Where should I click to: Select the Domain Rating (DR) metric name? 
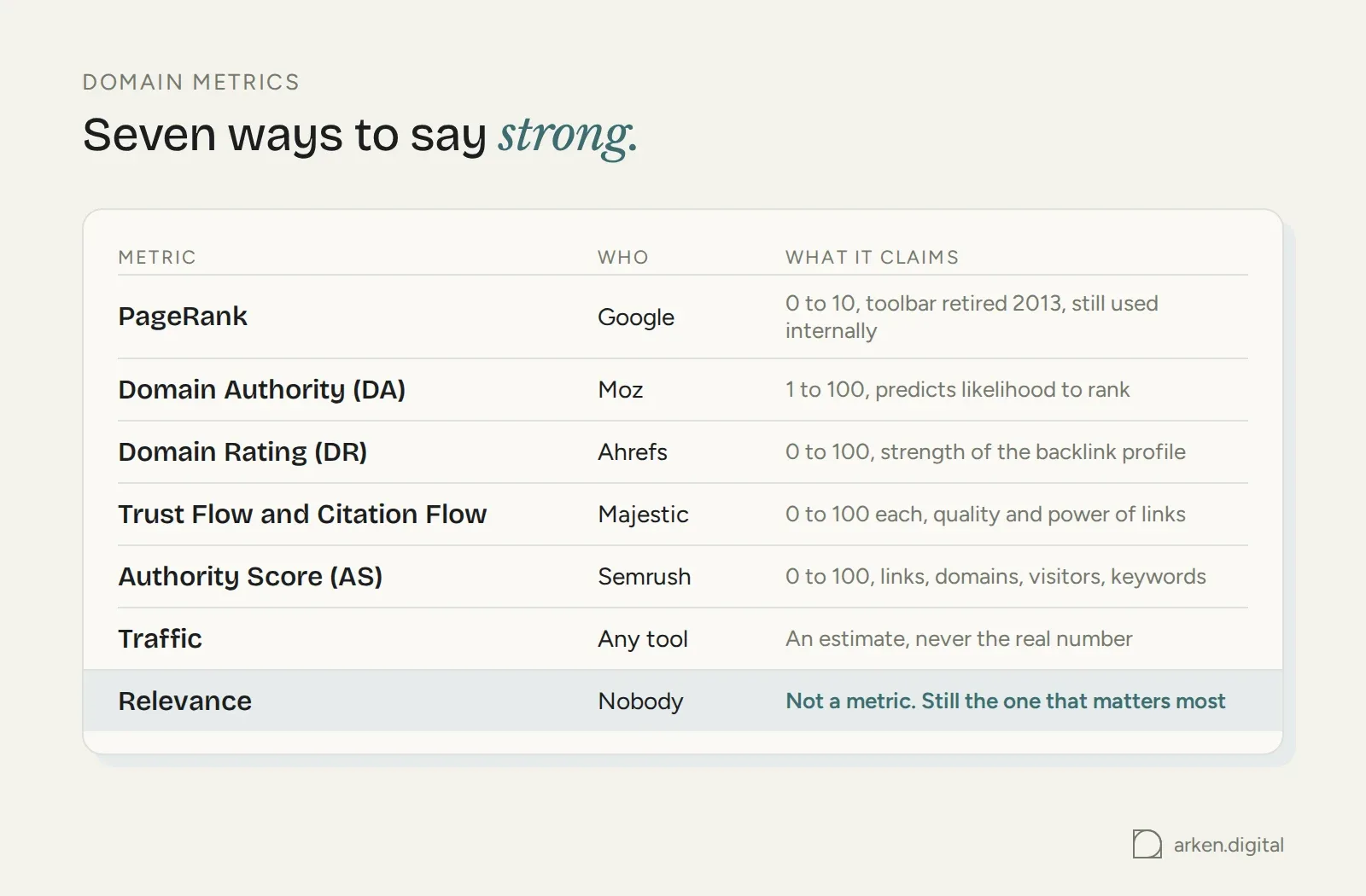coord(242,452)
